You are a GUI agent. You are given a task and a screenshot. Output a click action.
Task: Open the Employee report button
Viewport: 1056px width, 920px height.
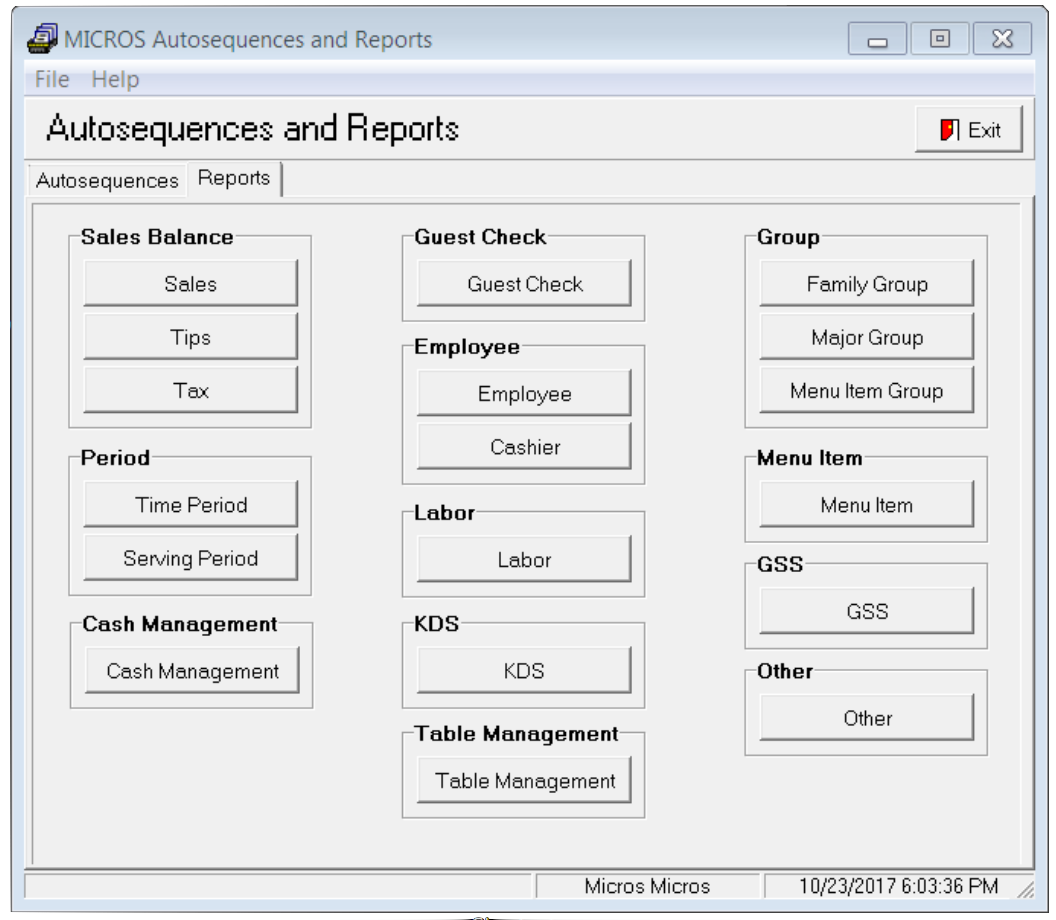[x=525, y=393]
